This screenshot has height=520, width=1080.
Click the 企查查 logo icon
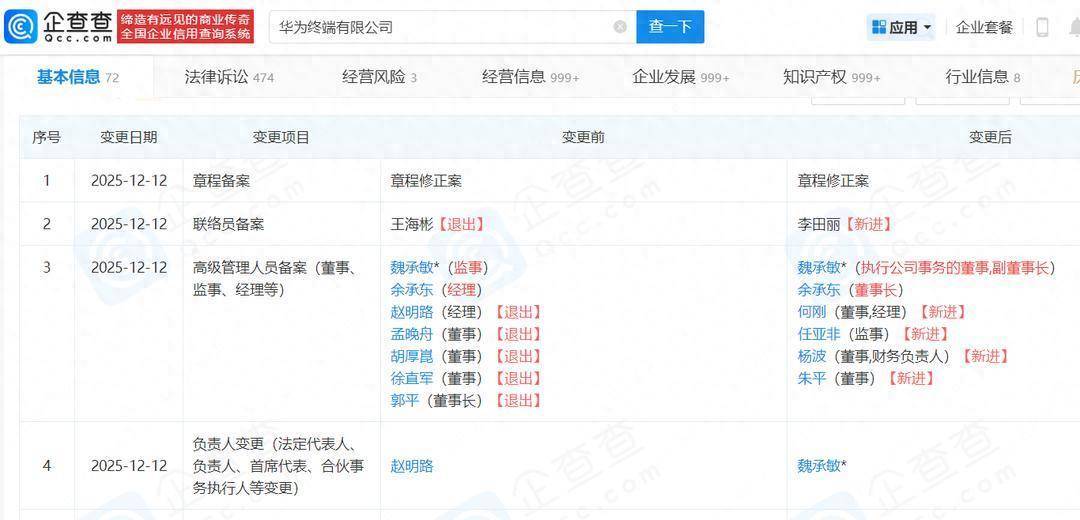(22, 27)
